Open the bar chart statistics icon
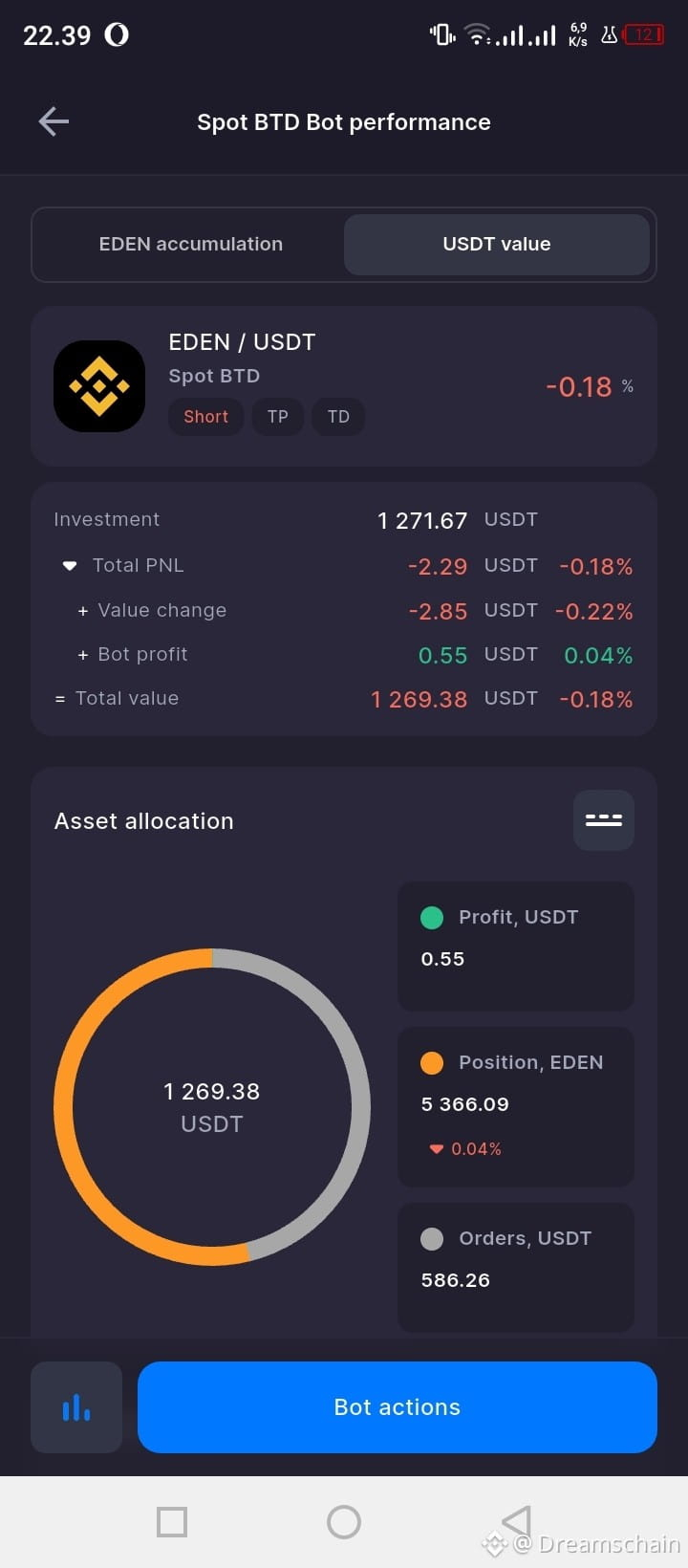Viewport: 688px width, 1568px height. 76,1407
